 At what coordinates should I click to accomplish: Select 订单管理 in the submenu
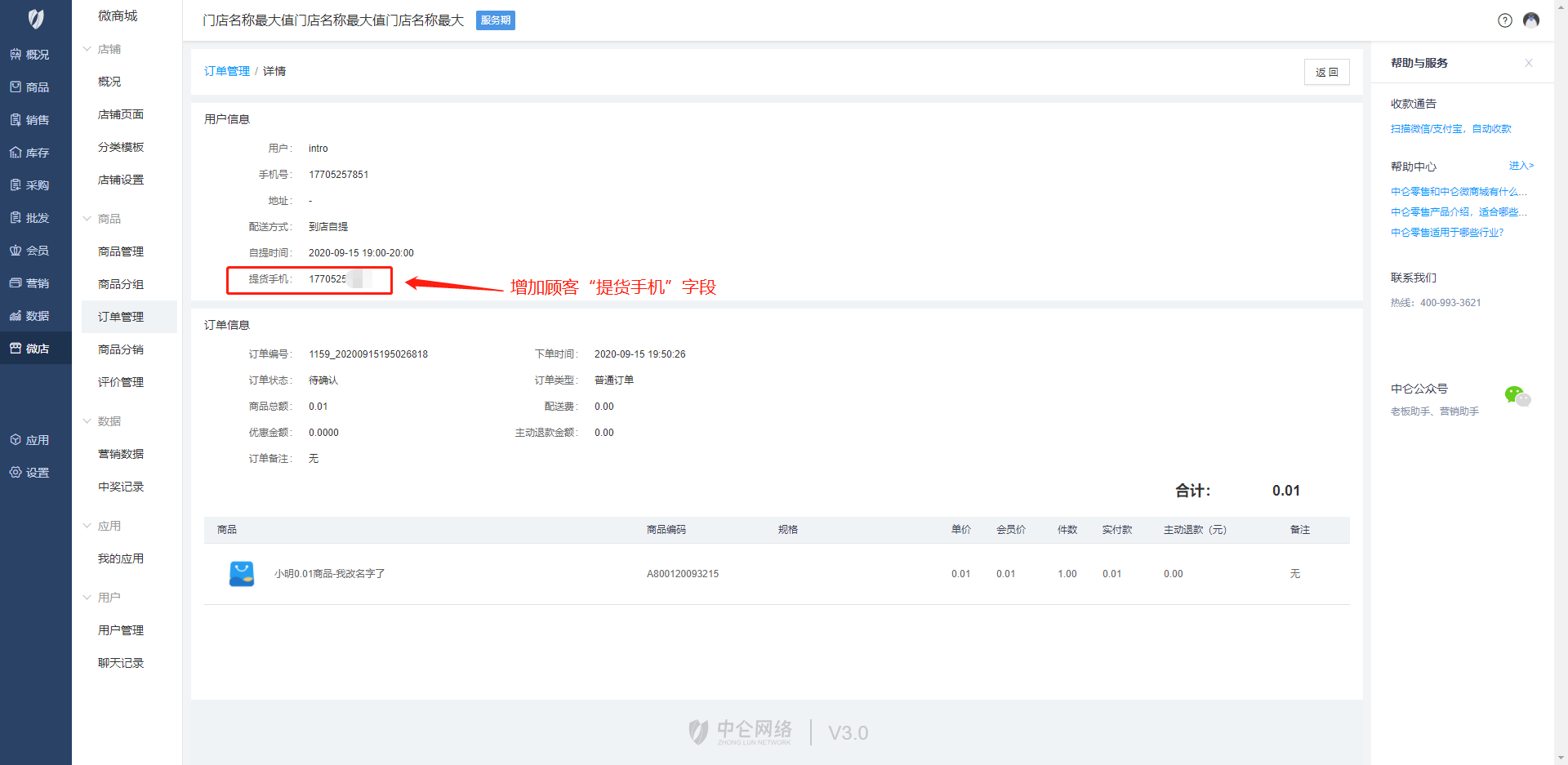[121, 317]
